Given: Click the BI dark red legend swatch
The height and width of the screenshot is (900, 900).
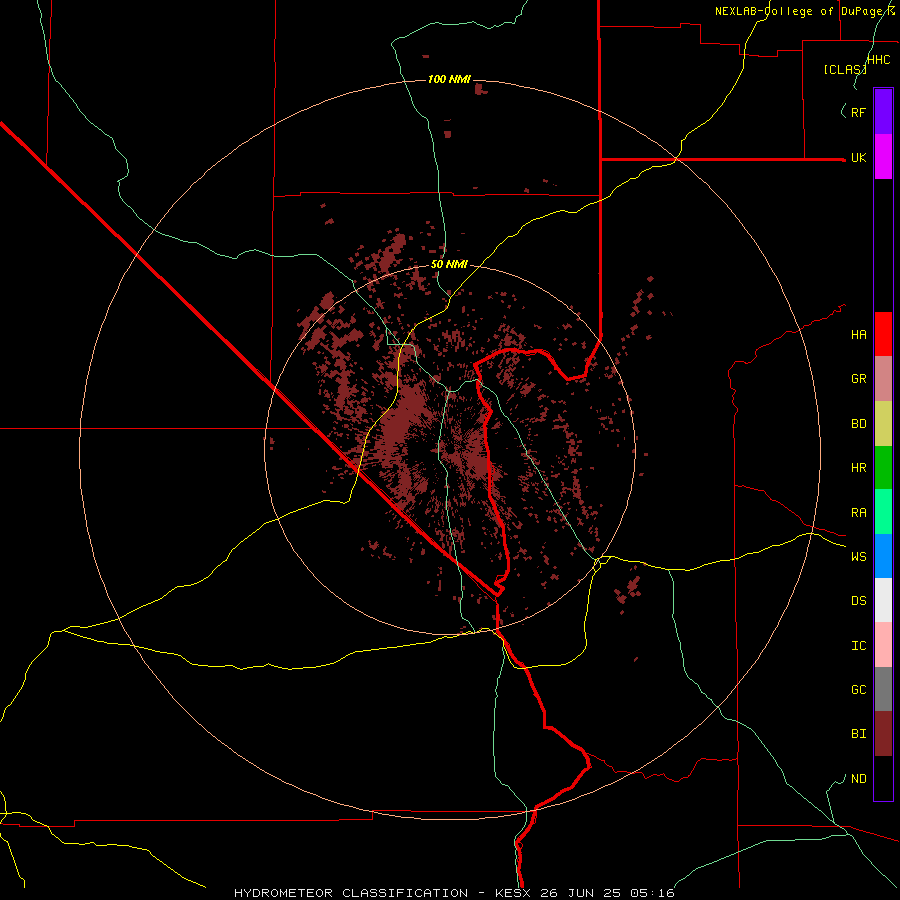Looking at the screenshot, I should tap(883, 734).
